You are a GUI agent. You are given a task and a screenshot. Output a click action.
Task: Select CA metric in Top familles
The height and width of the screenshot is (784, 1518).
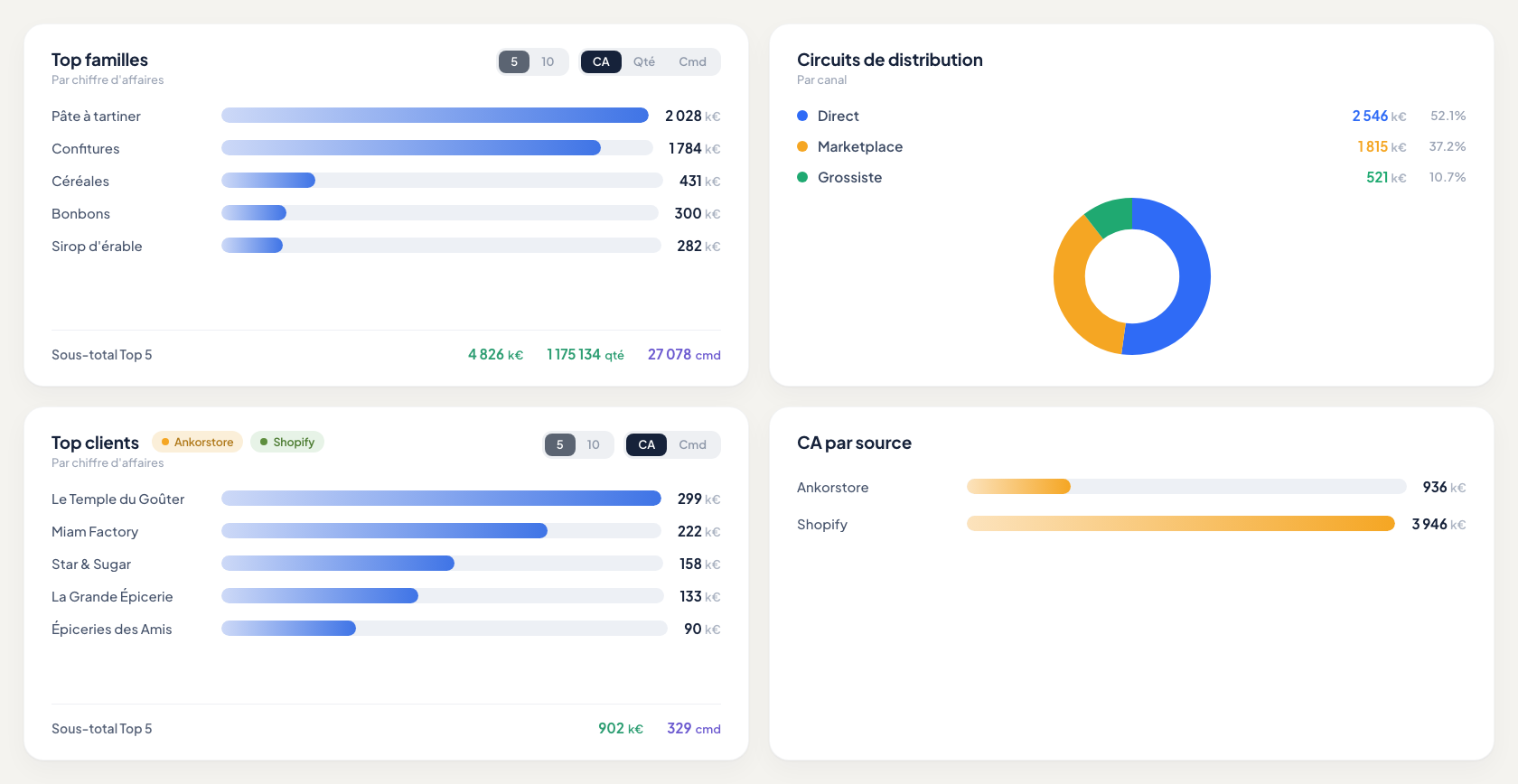601,61
